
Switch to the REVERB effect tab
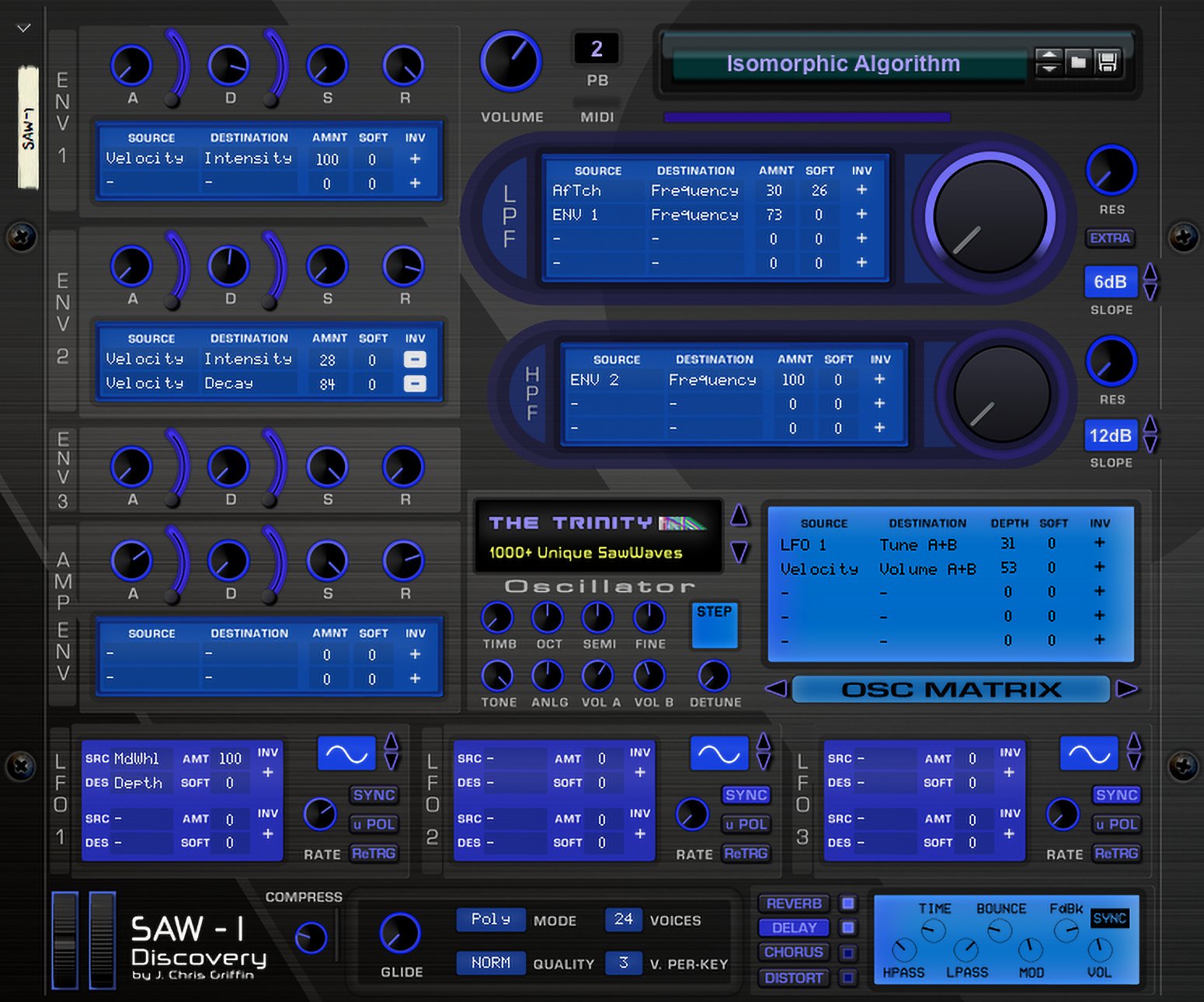793,903
